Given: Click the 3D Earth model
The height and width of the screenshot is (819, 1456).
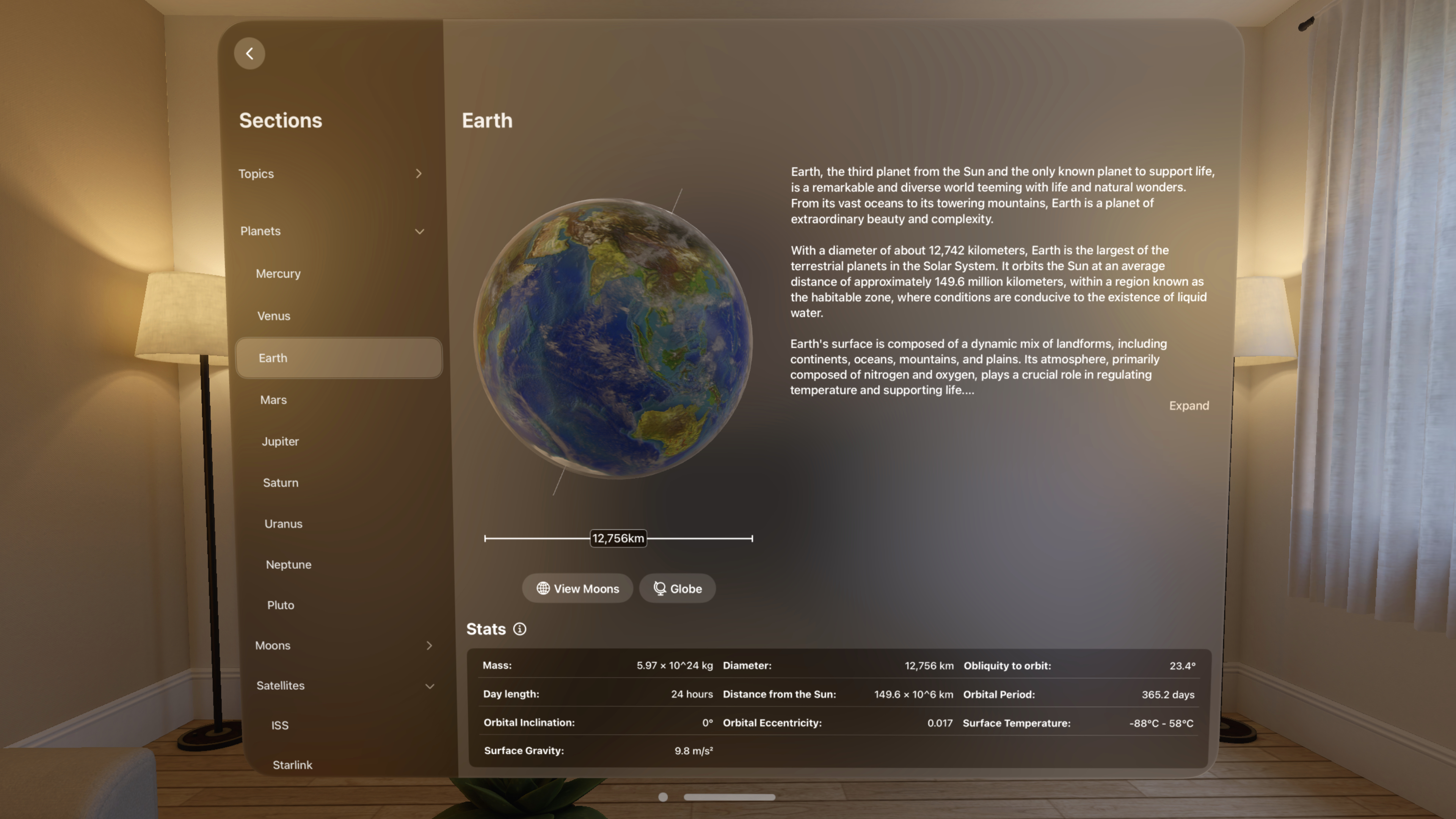Looking at the screenshot, I should pos(613,339).
